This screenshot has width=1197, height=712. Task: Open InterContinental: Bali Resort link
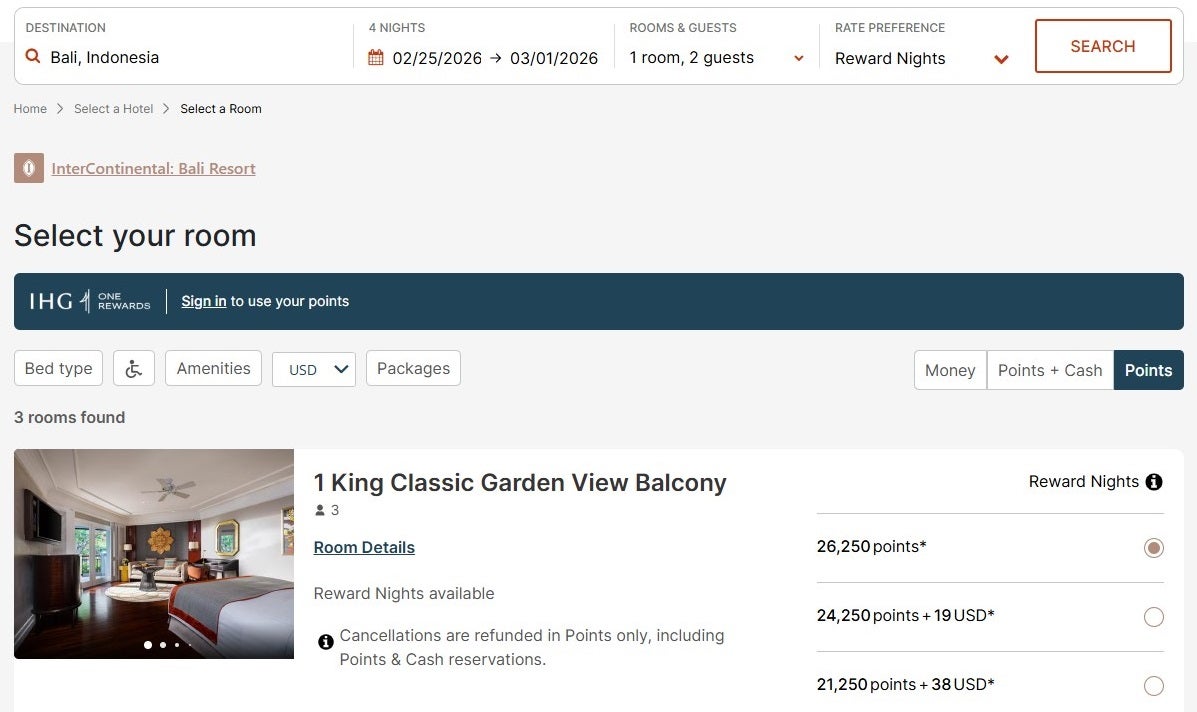click(x=153, y=169)
